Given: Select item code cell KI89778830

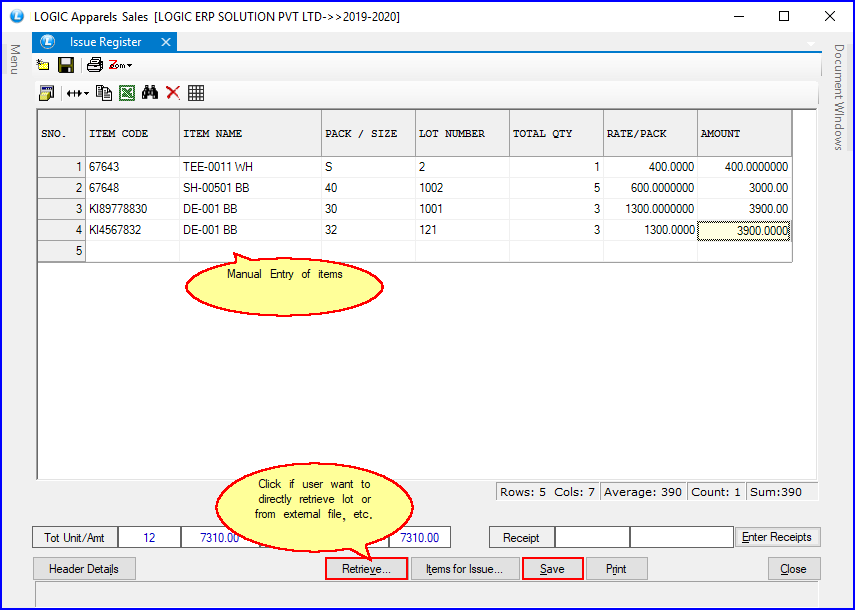Looking at the screenshot, I should pos(133,209).
